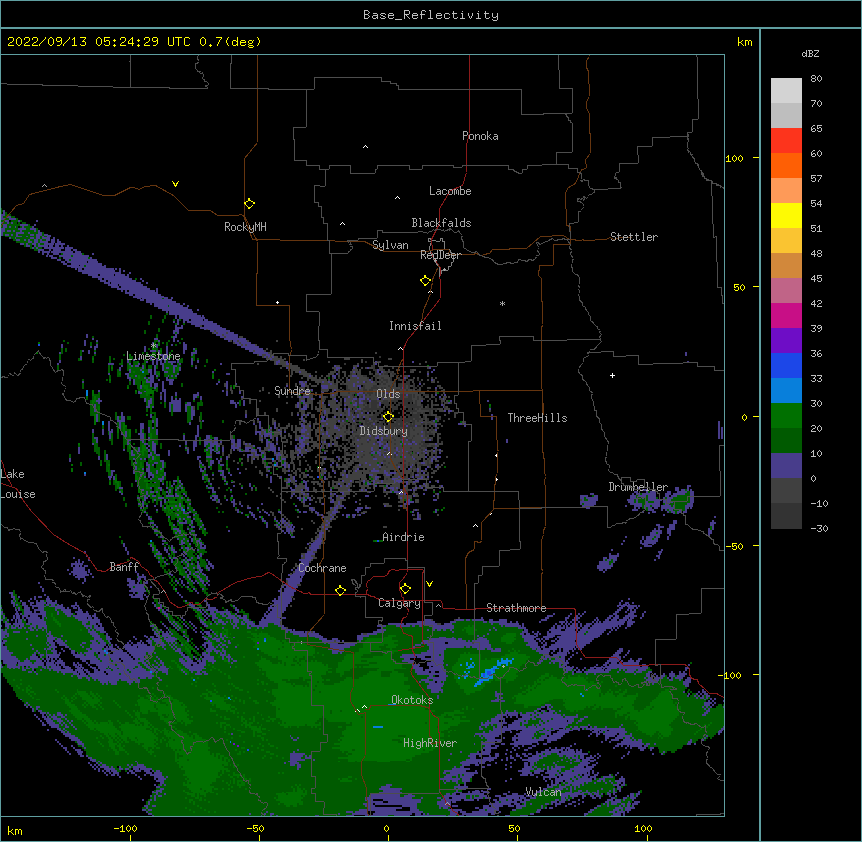Click the Base_Reflectivity title
The width and height of the screenshot is (862, 842).
[x=431, y=15]
